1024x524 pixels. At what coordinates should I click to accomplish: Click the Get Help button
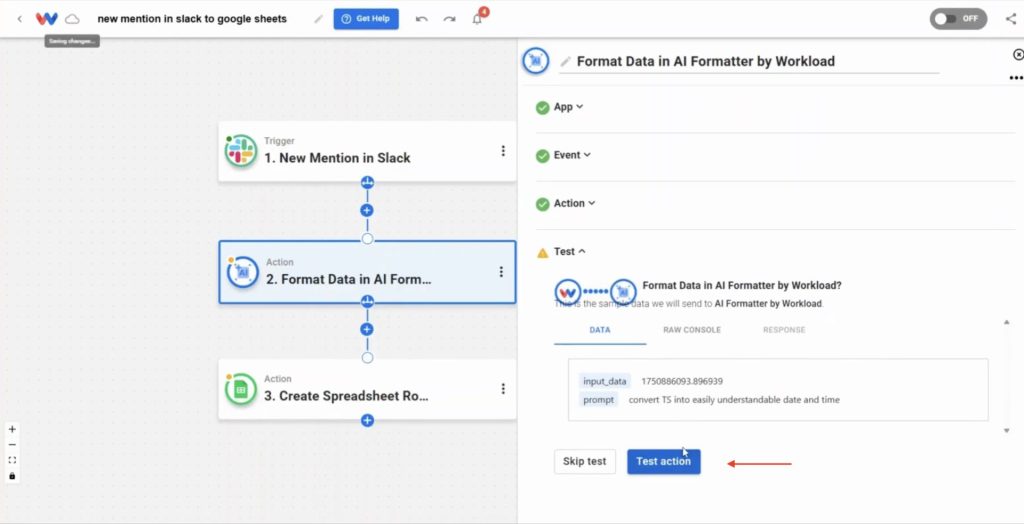[x=366, y=19]
